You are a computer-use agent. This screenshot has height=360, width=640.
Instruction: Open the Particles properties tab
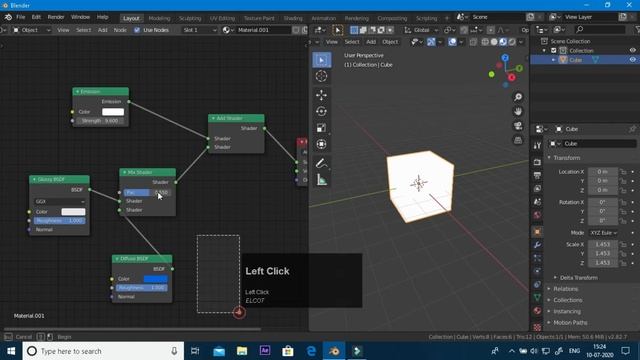coord(537,258)
